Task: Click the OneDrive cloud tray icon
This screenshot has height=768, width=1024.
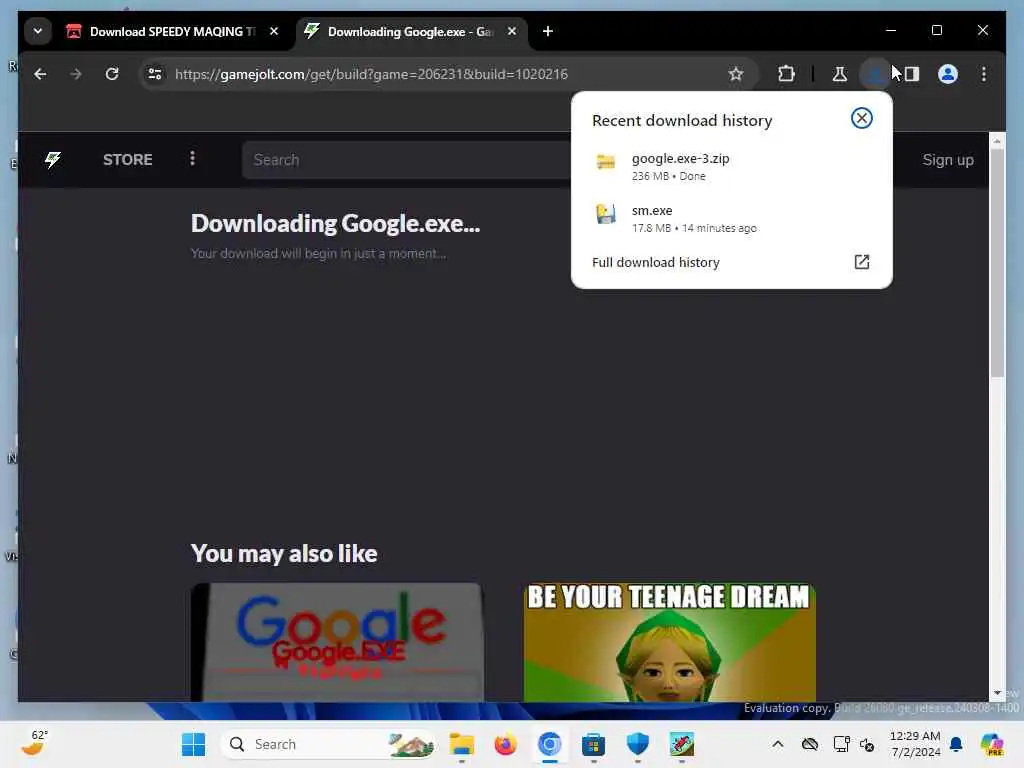Action: click(810, 744)
